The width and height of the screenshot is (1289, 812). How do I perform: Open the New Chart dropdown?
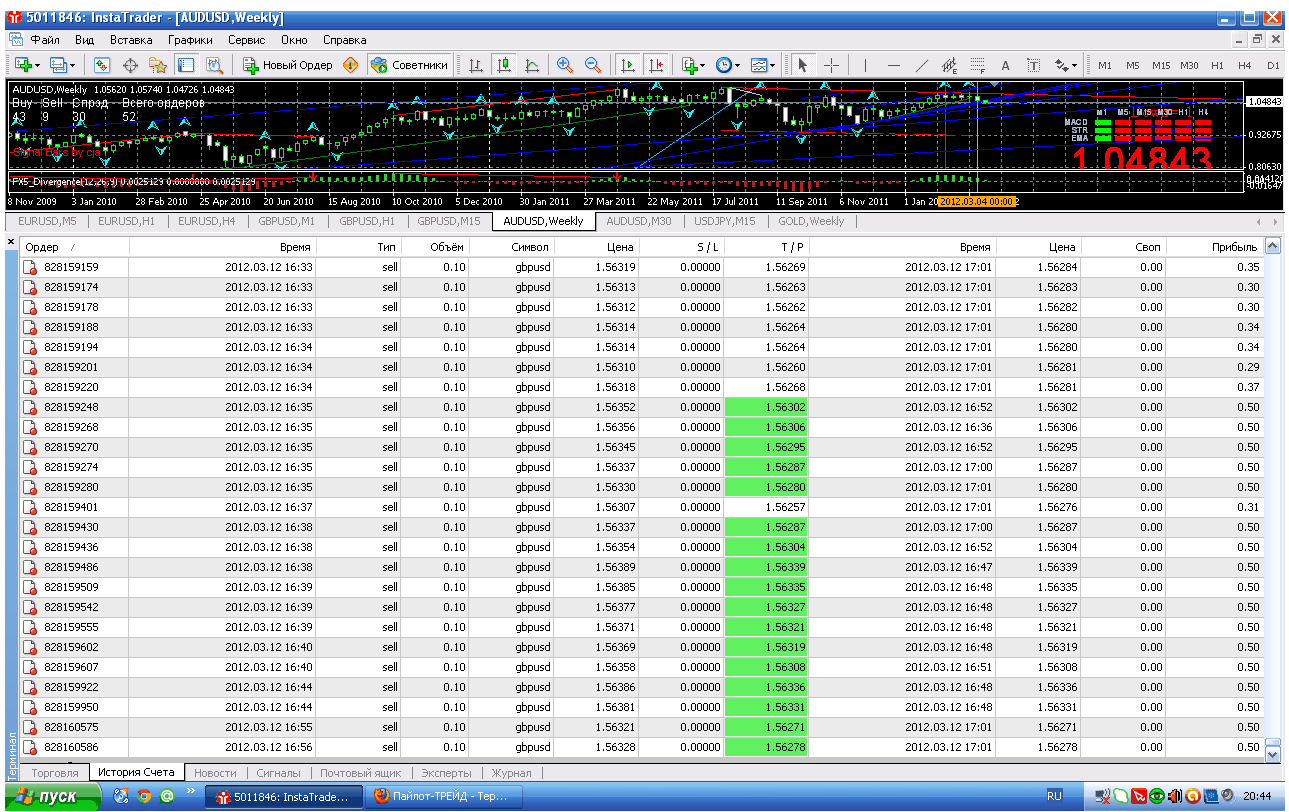coord(27,65)
